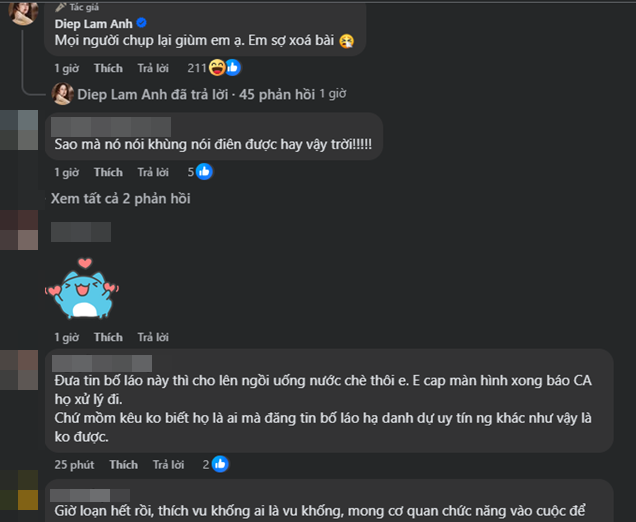Click Thích under the sticker comment
Screen dimensions: 636x522
click(x=108, y=337)
